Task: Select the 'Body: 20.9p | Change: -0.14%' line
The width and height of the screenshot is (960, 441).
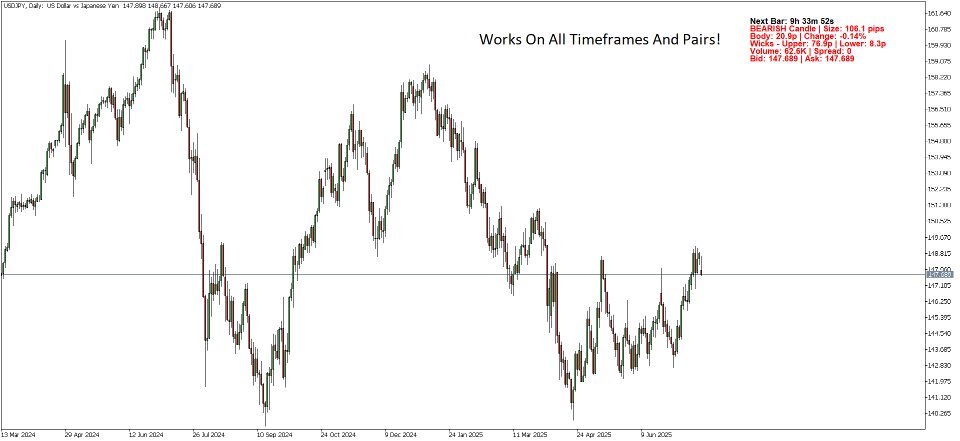Action: click(x=808, y=36)
